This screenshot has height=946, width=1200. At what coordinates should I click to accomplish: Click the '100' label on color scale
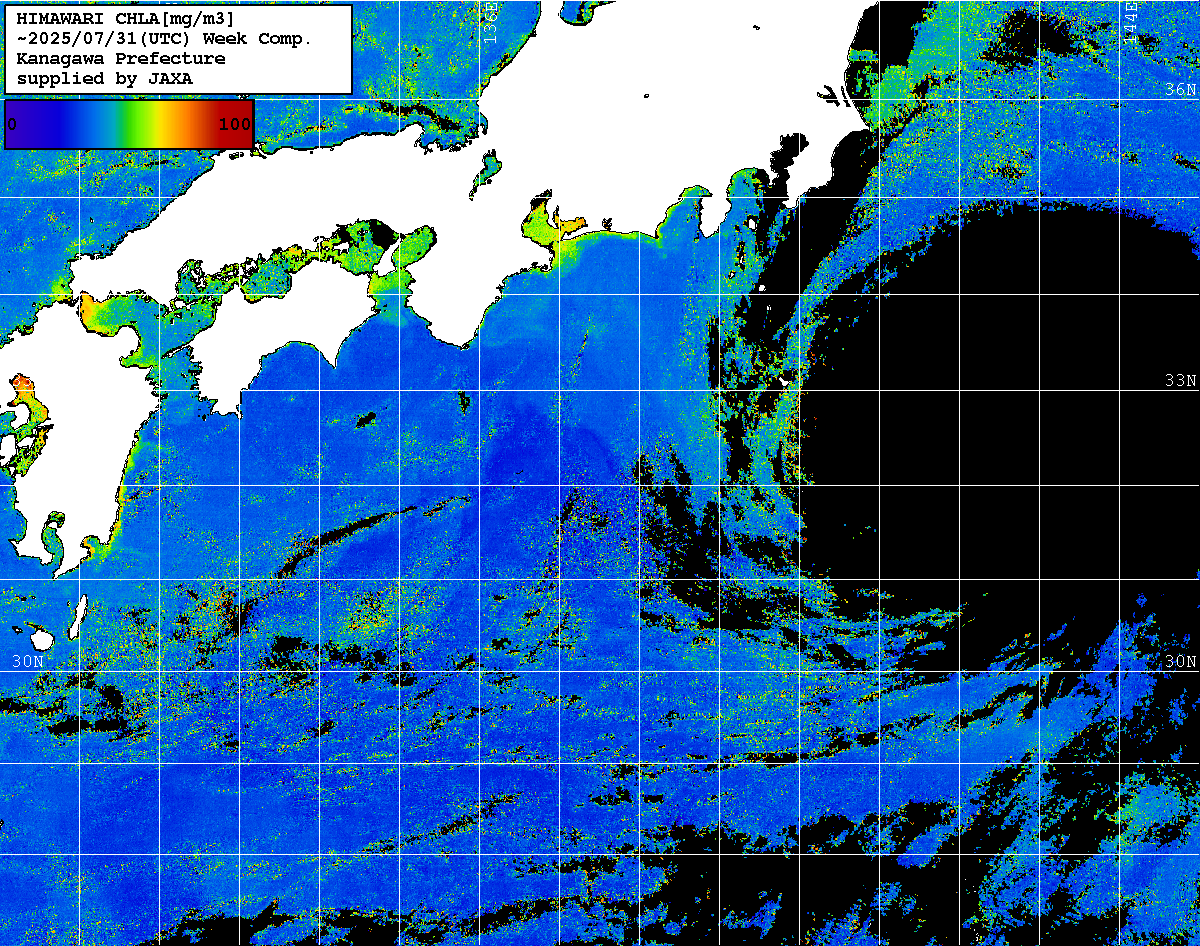235,124
